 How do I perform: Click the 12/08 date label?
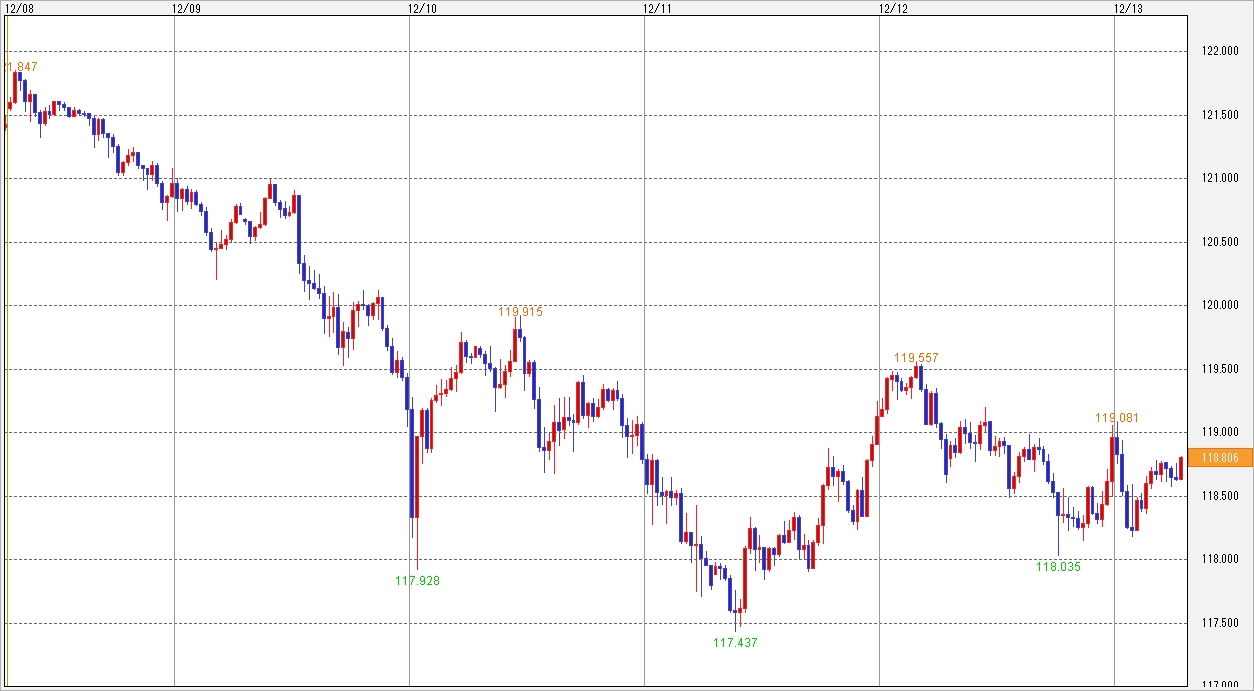[x=19, y=8]
